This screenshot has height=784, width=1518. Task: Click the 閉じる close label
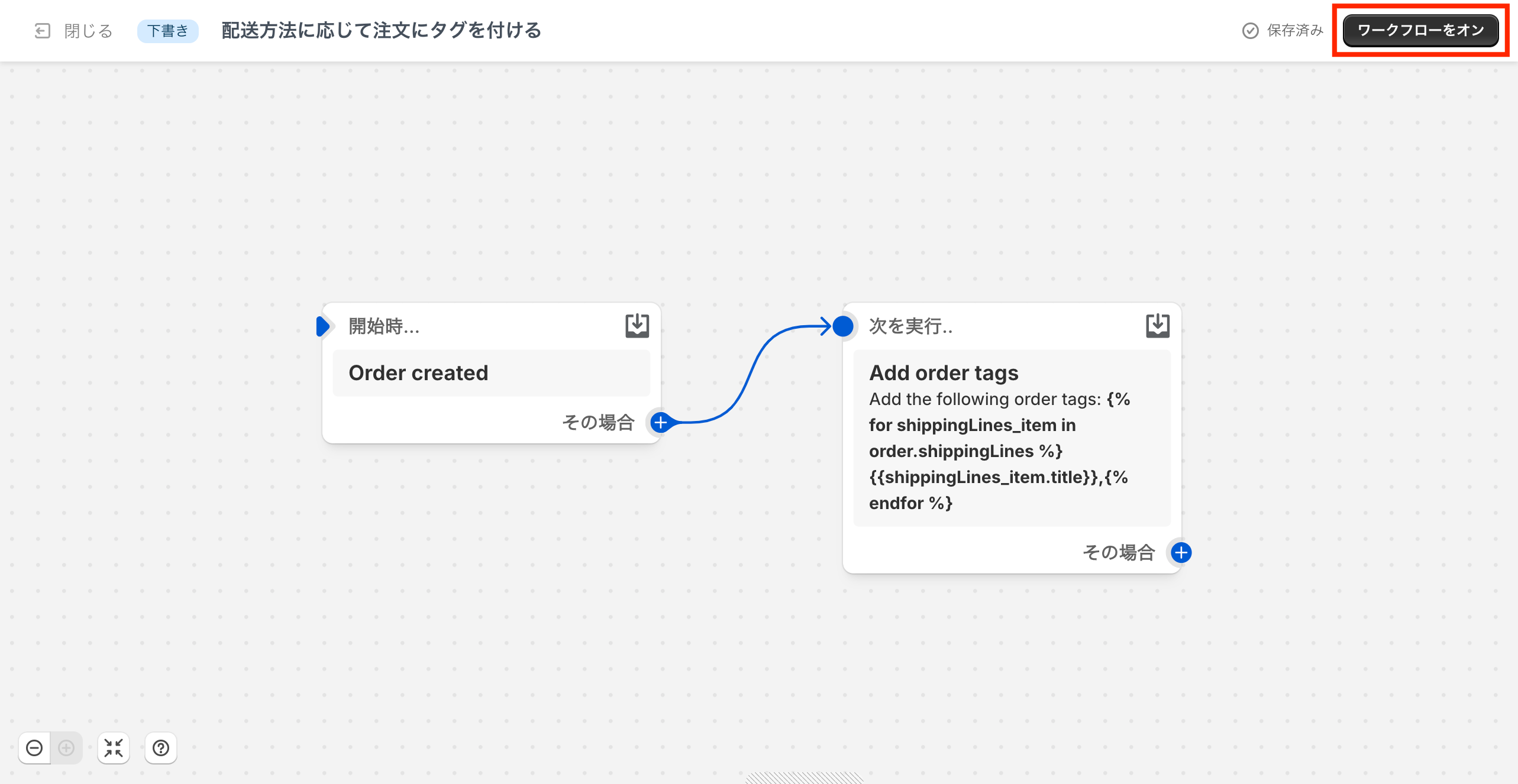[88, 31]
